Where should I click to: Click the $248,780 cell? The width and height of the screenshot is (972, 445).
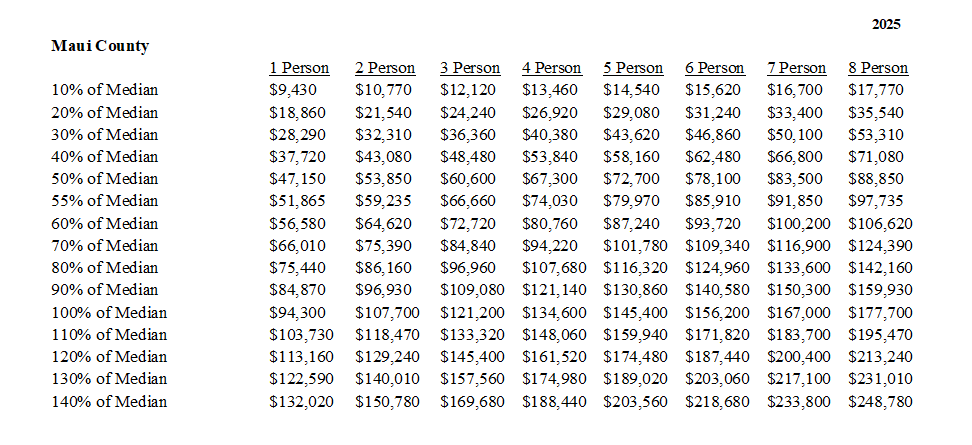coord(880,402)
